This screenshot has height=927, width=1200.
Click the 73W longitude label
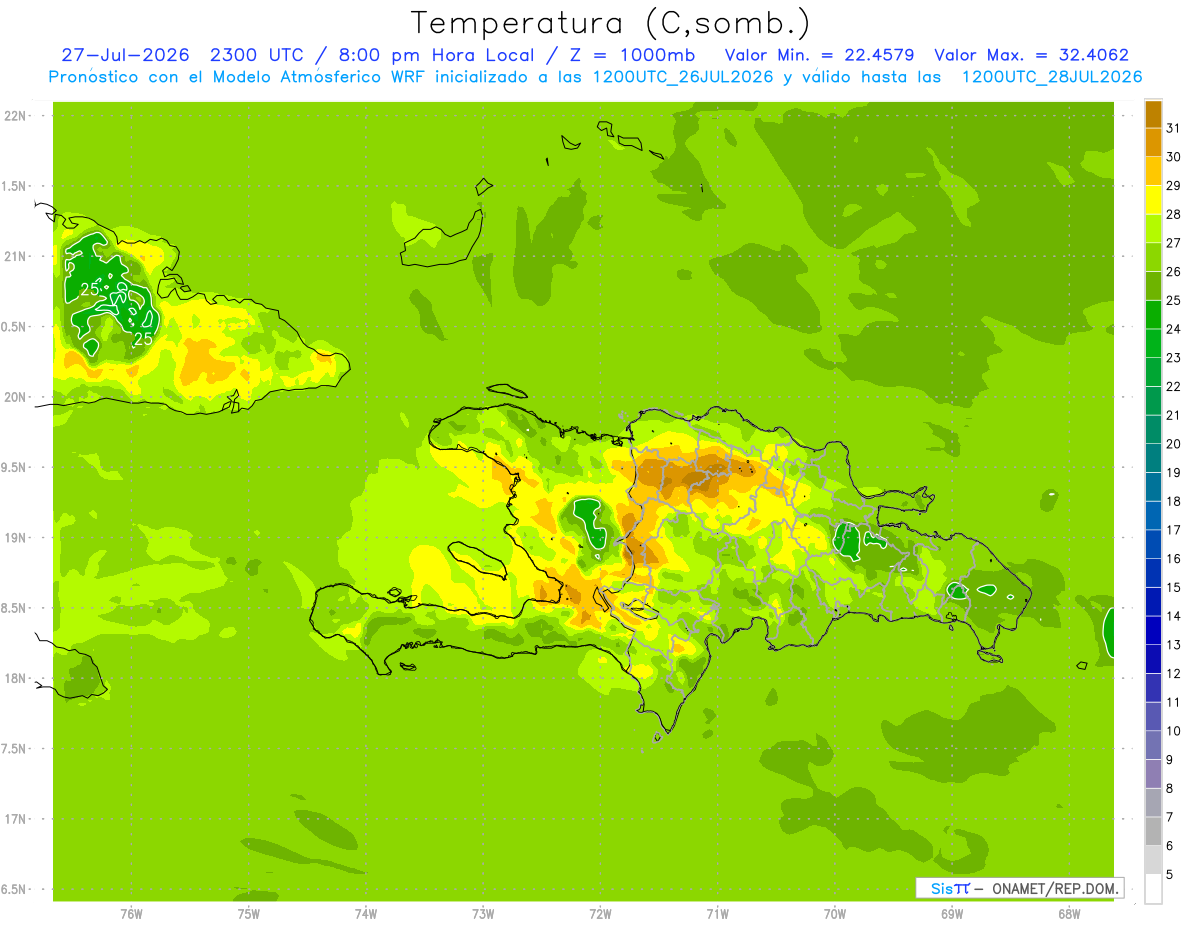(x=483, y=914)
